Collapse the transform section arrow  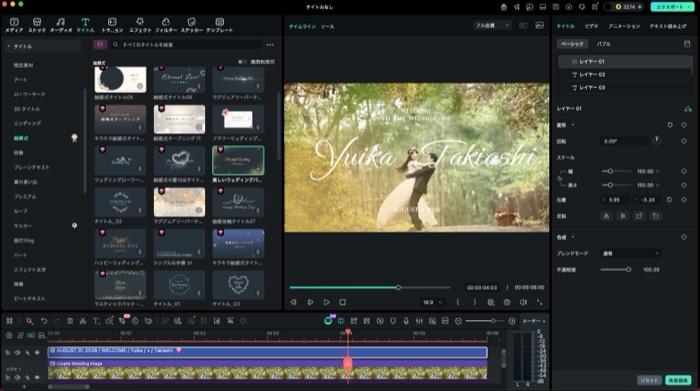(x=573, y=125)
